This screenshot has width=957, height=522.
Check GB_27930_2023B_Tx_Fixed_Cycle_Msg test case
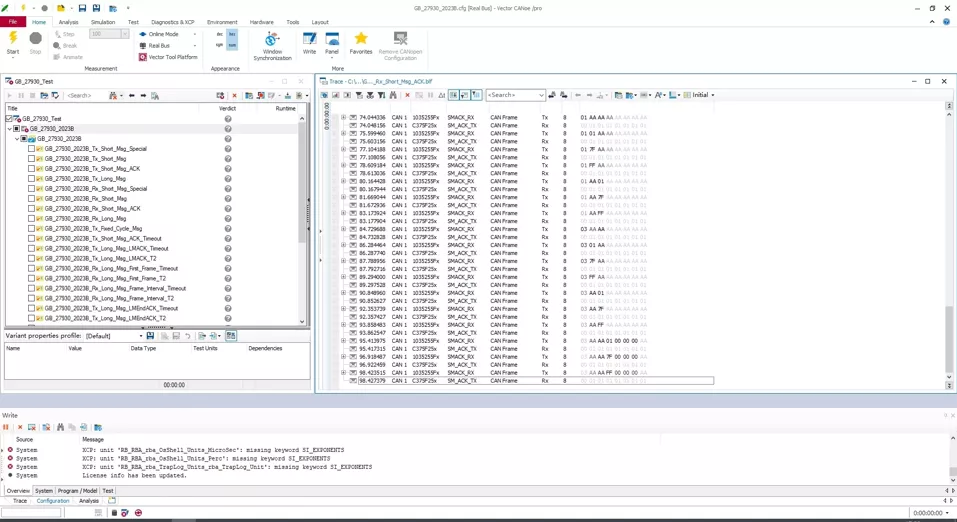point(31,228)
